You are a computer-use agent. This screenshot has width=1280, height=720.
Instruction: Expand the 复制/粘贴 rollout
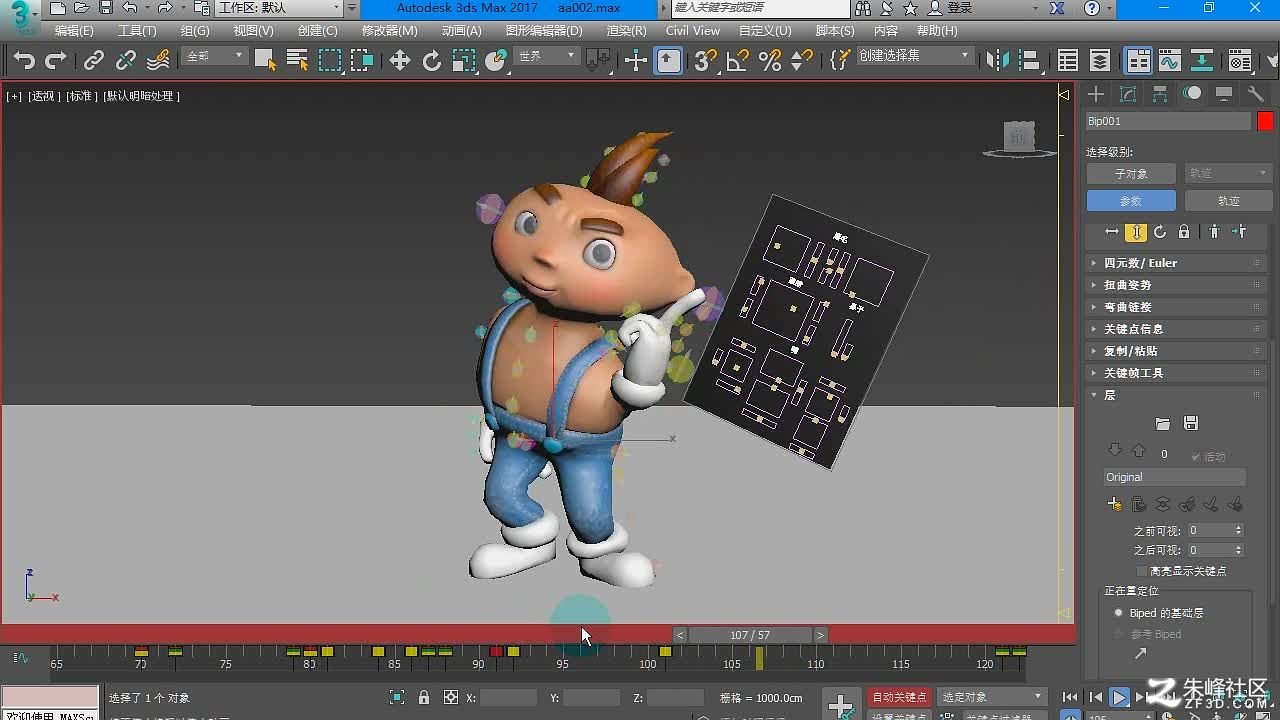pos(1177,351)
